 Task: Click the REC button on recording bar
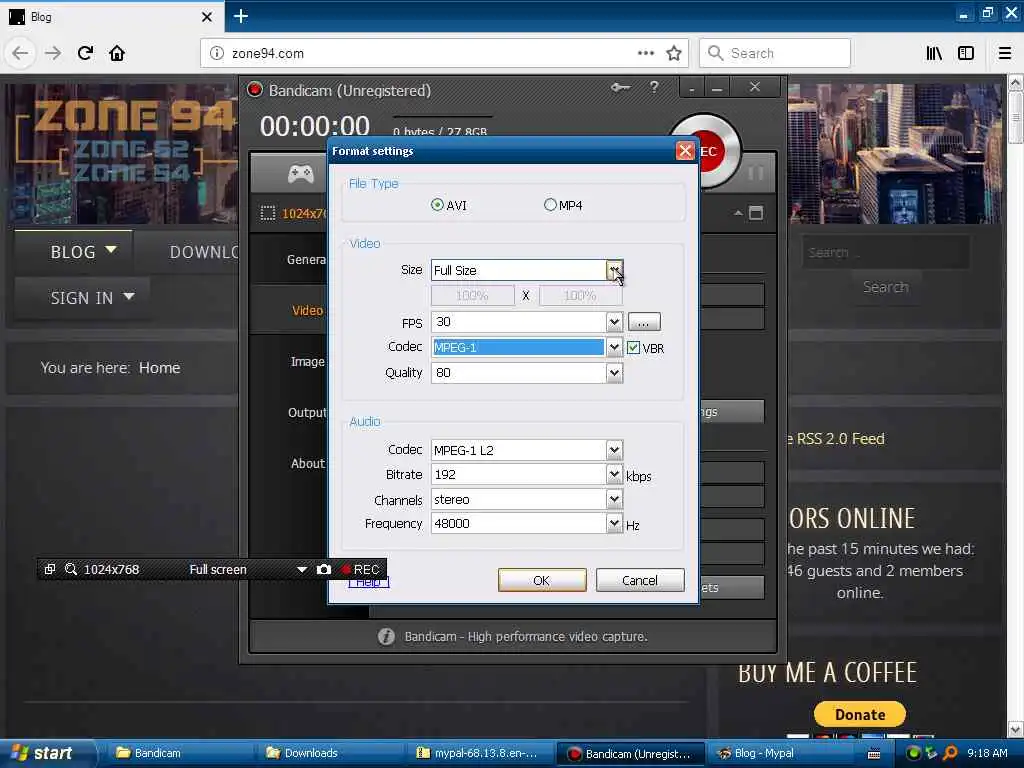[360, 569]
